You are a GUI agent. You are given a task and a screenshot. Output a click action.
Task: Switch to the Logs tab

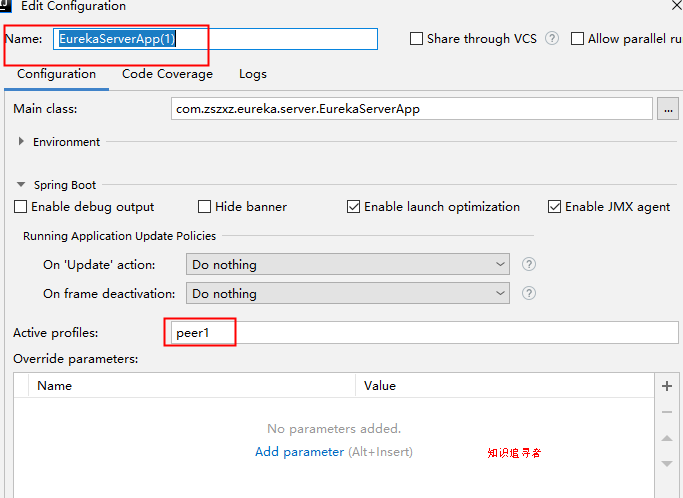click(252, 74)
